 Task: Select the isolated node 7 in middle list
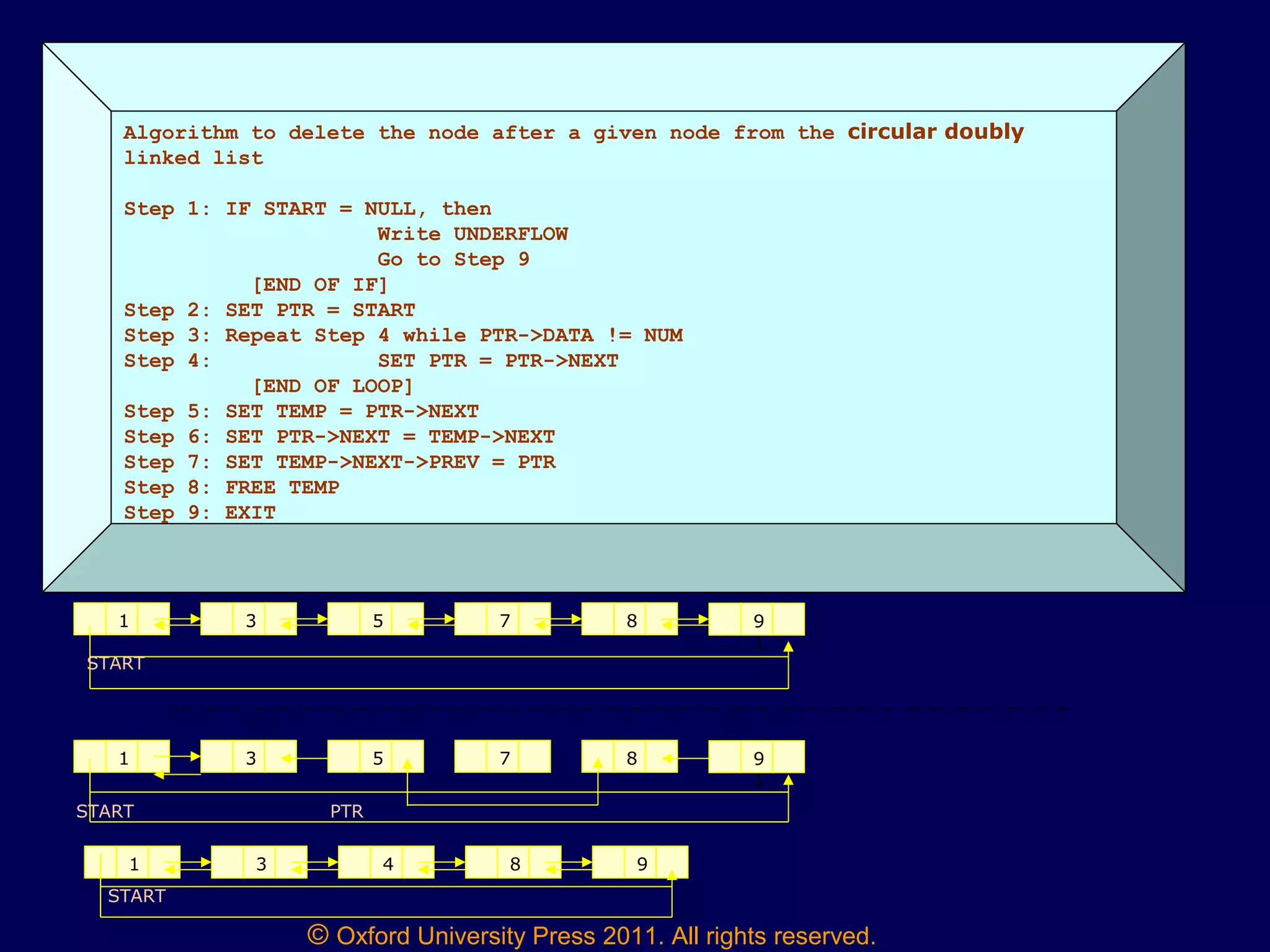pyautogui.click(x=504, y=757)
